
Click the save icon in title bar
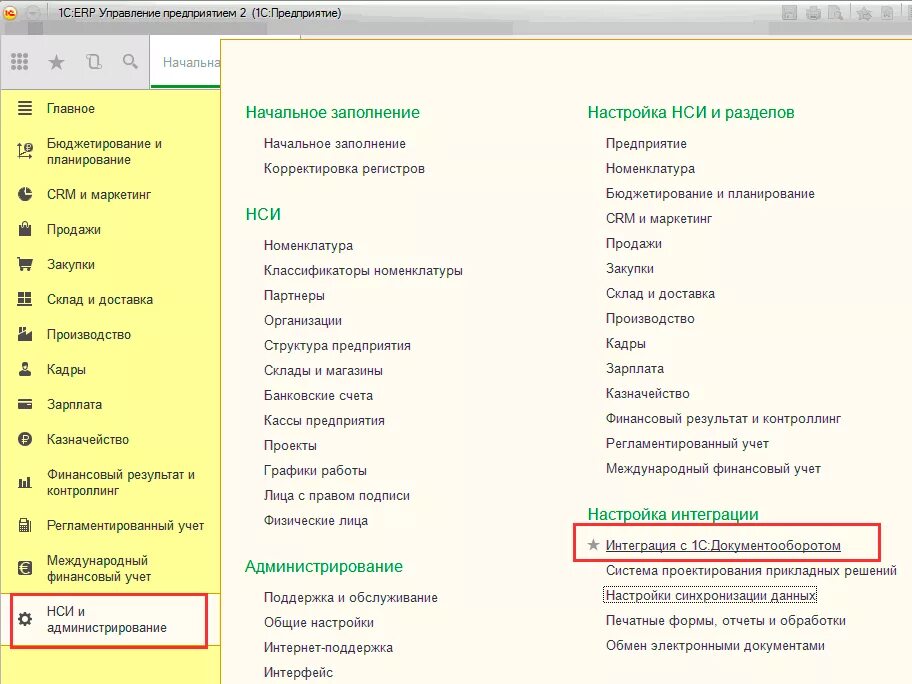coord(789,12)
